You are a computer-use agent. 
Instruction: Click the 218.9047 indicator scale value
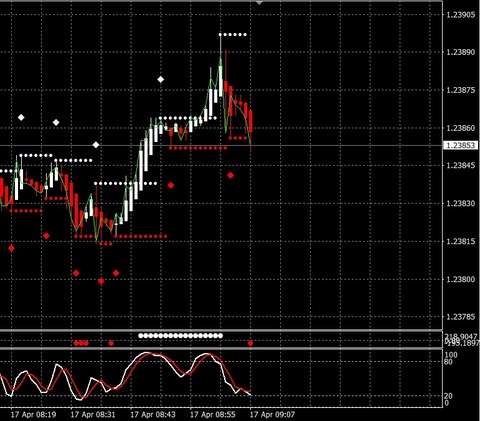tap(461, 337)
